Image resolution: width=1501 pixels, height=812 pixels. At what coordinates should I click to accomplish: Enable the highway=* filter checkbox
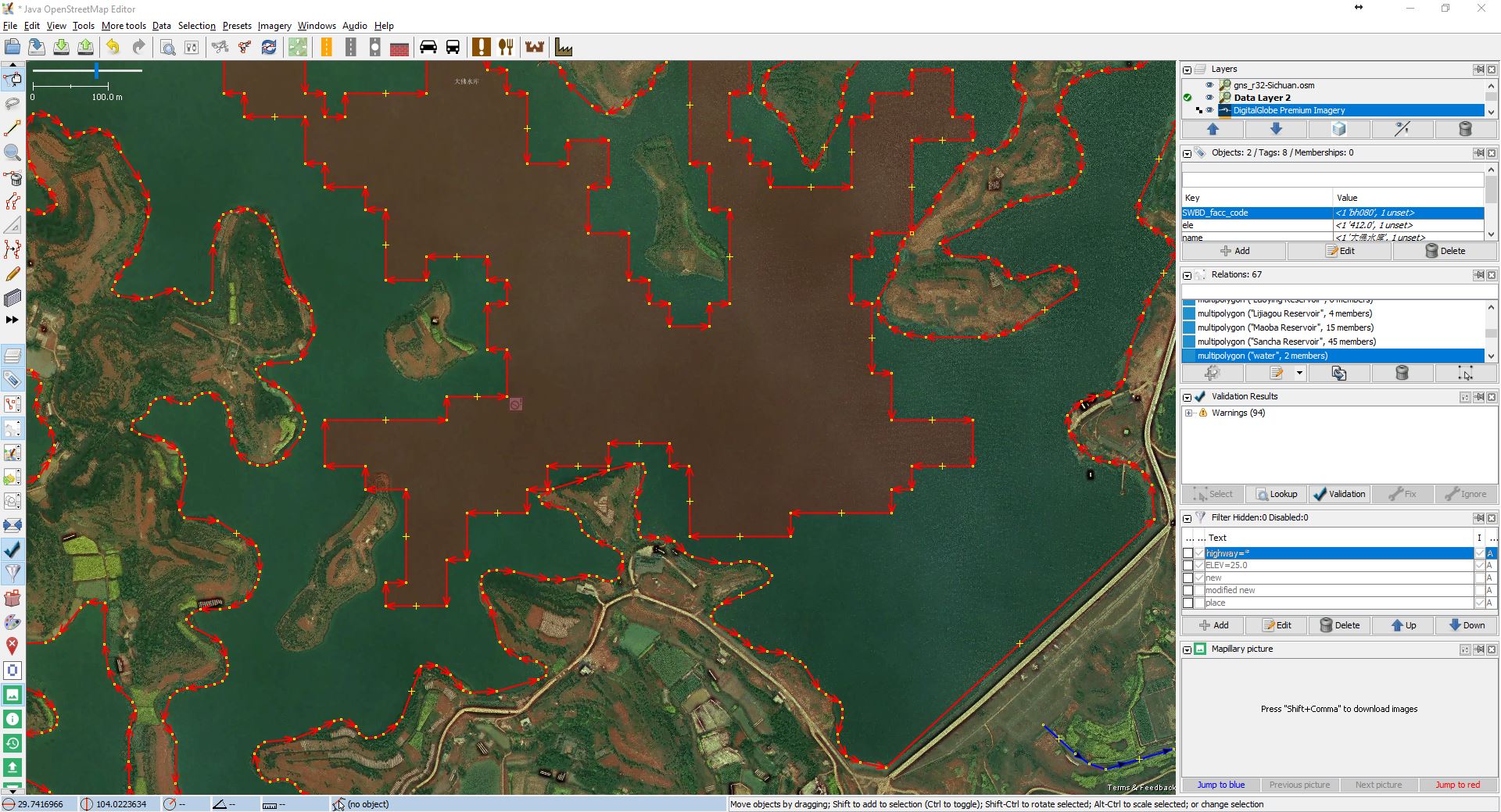point(1188,553)
